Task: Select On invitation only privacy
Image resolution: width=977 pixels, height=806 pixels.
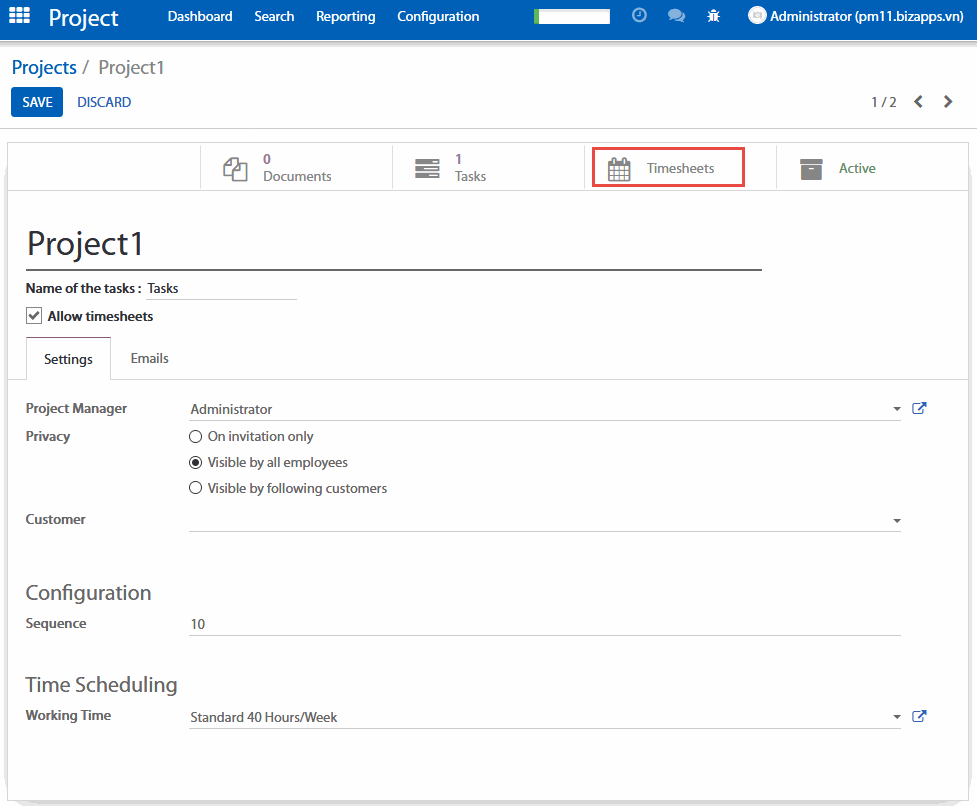Action: [196, 437]
